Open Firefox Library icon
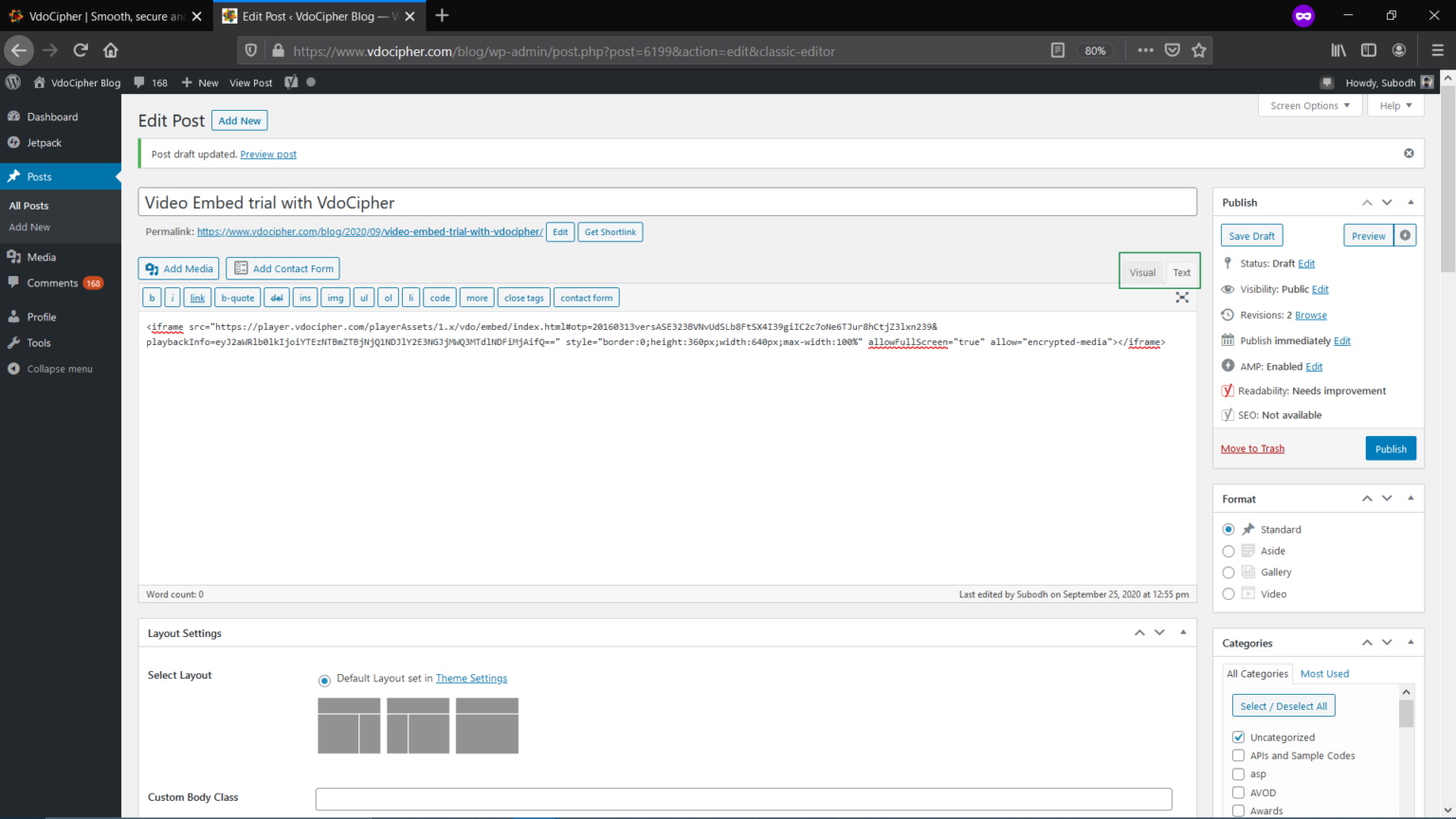 point(1338,50)
